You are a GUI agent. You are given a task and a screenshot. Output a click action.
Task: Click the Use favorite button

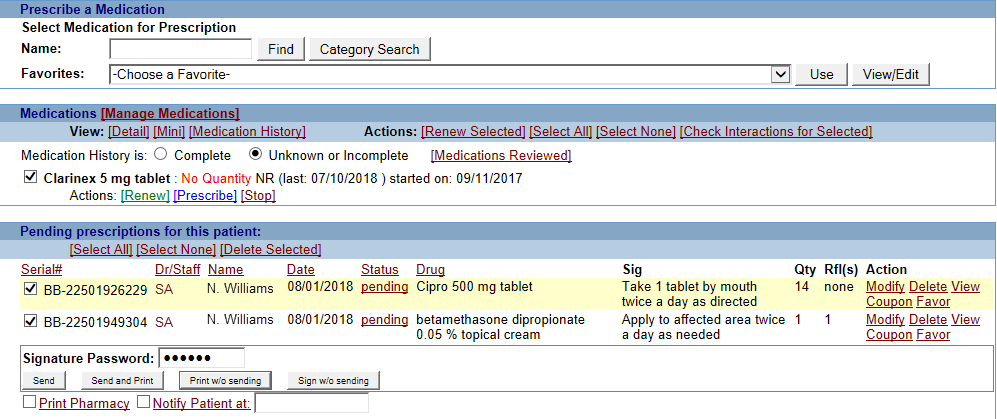tap(821, 75)
